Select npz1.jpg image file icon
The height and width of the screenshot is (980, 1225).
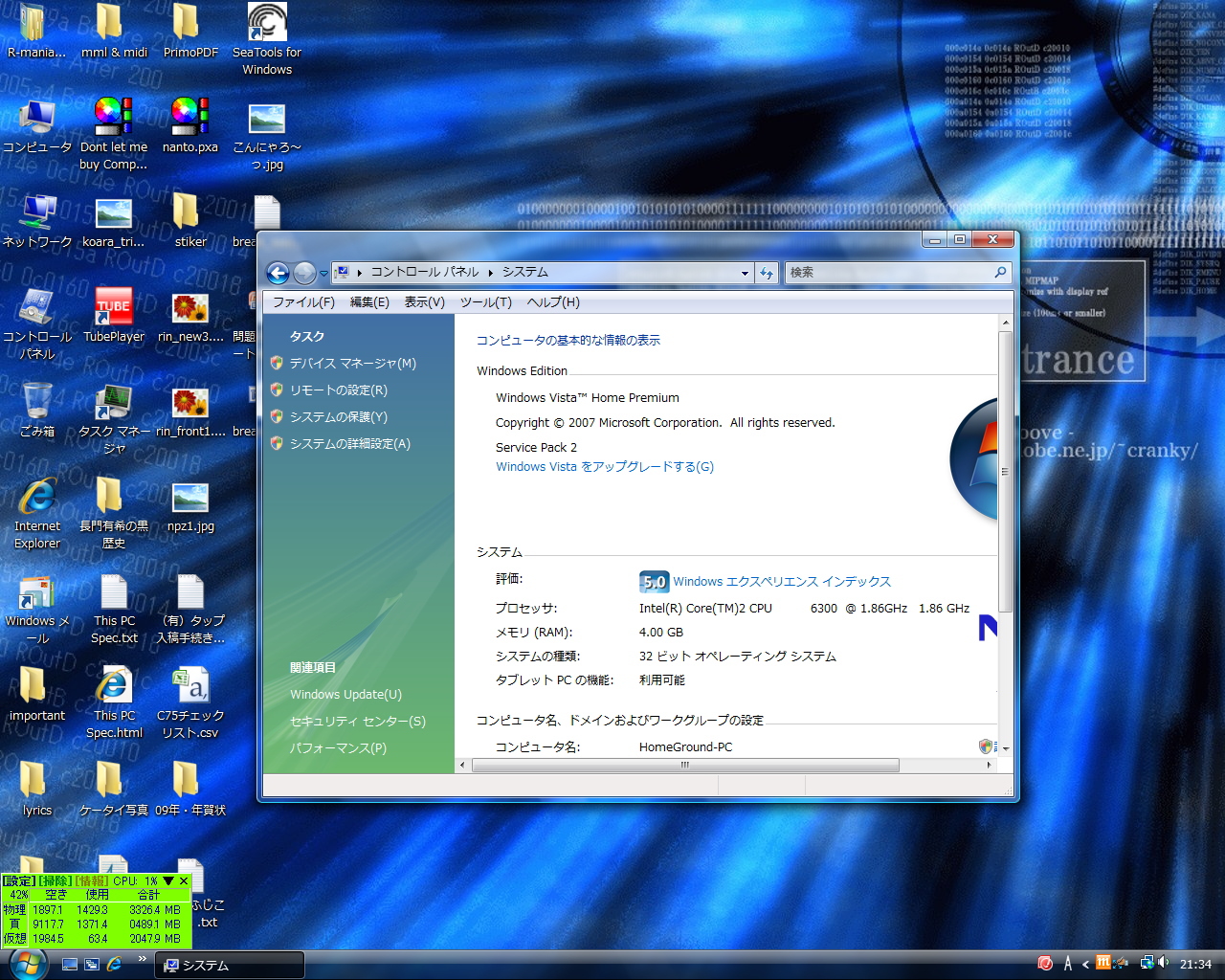189,507
